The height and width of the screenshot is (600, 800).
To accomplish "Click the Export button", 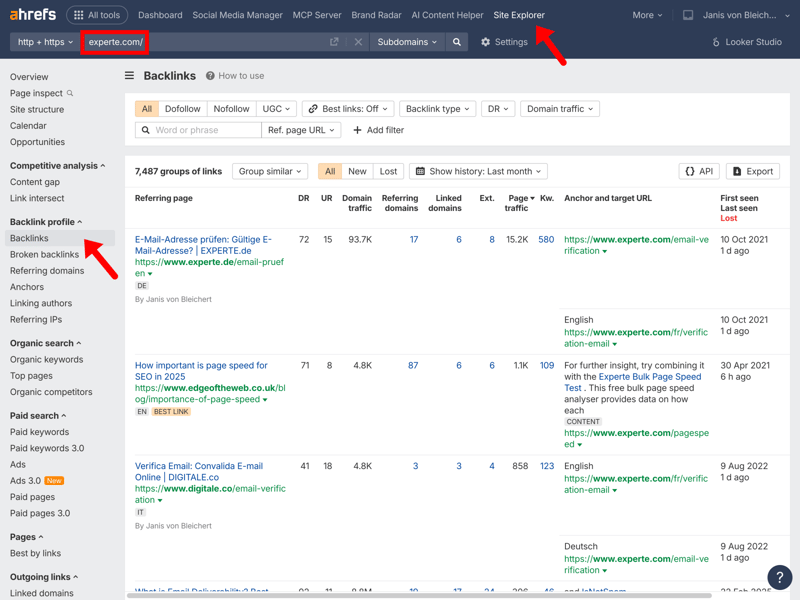I will point(753,171).
